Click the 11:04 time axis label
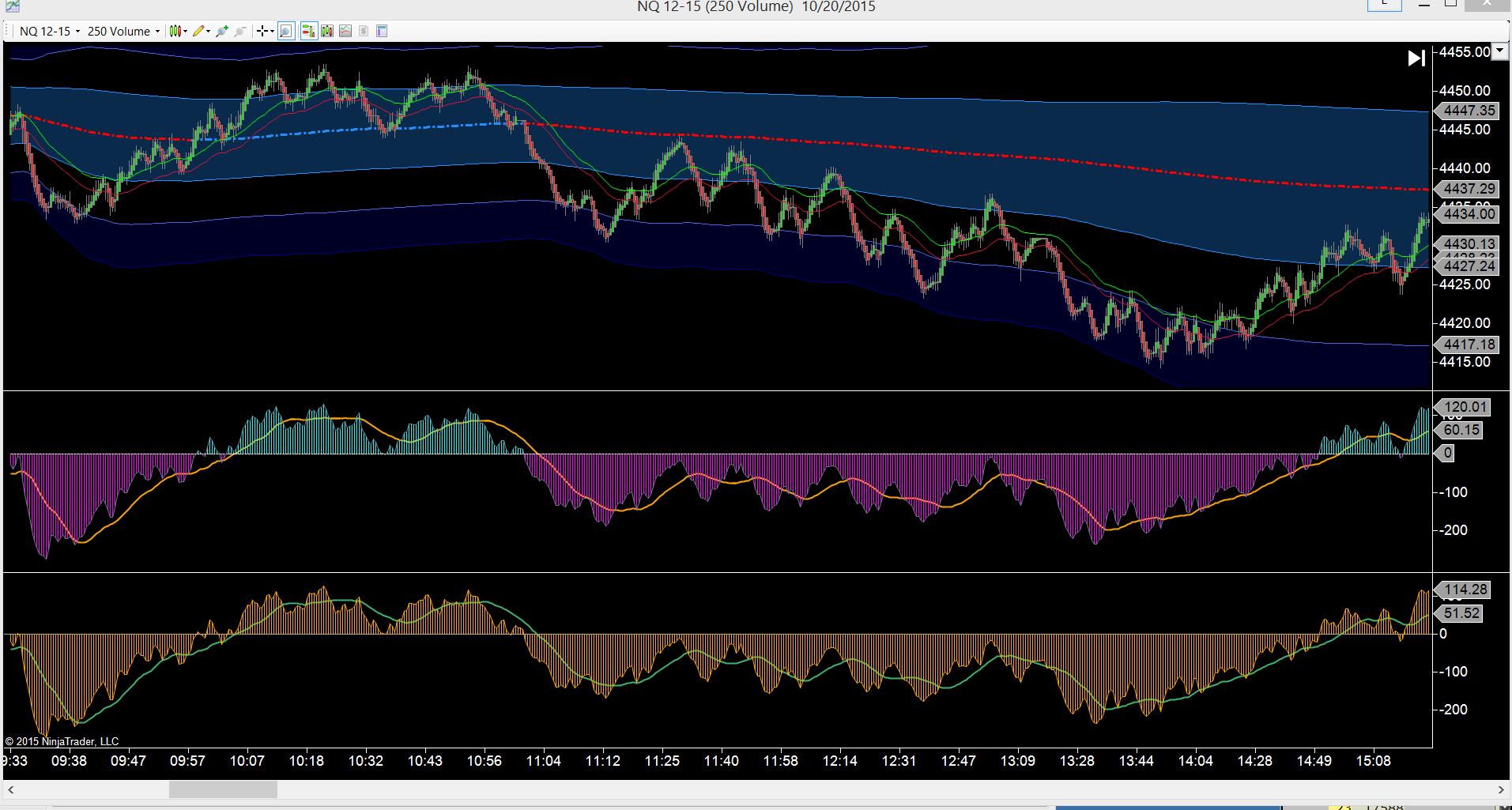1512x810 pixels. pyautogui.click(x=544, y=761)
